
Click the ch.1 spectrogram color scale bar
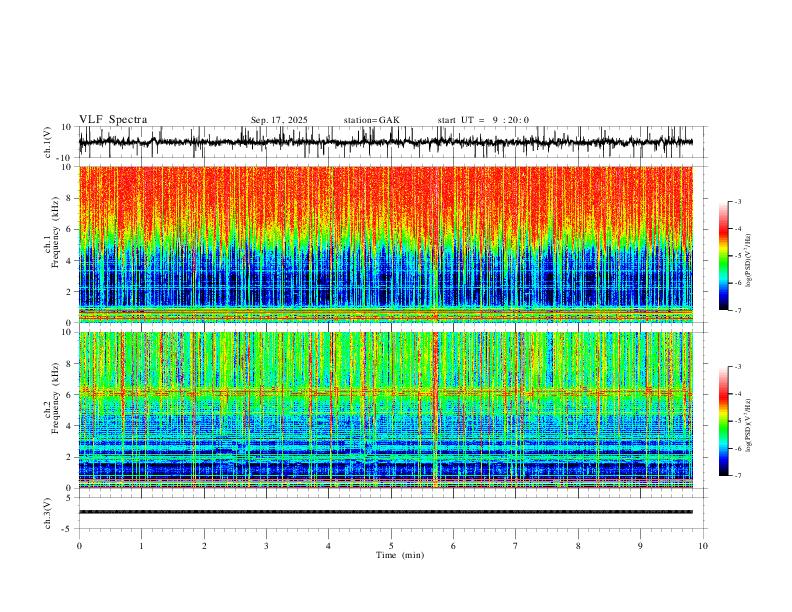coord(723,256)
